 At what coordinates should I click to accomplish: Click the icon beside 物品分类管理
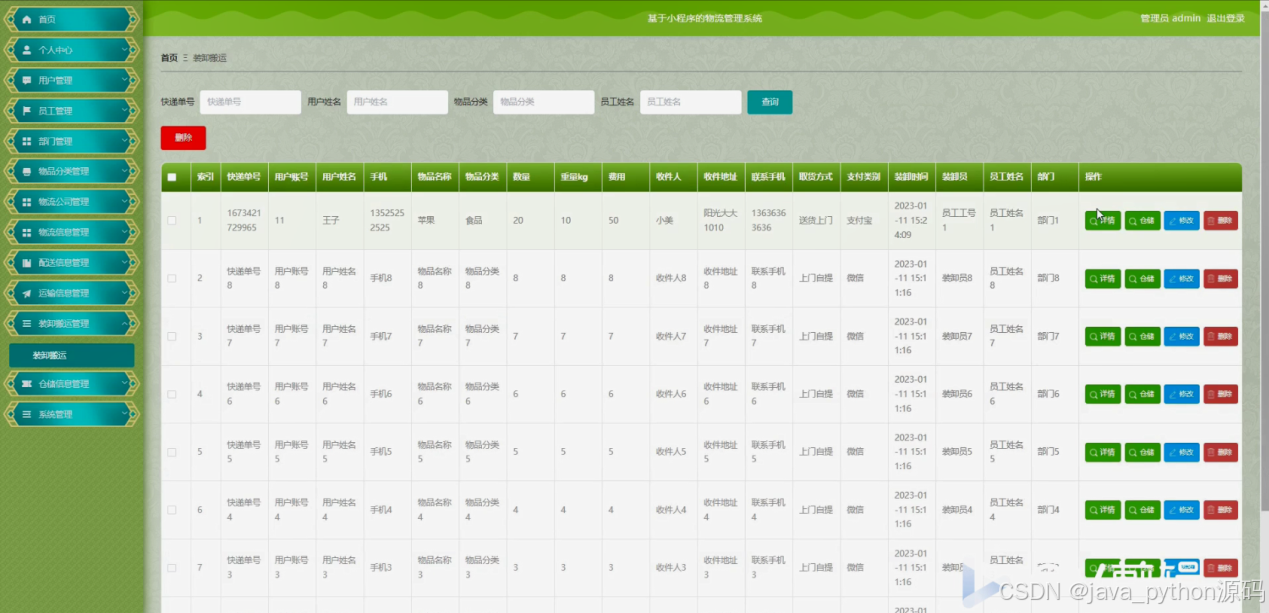pyautogui.click(x=26, y=171)
